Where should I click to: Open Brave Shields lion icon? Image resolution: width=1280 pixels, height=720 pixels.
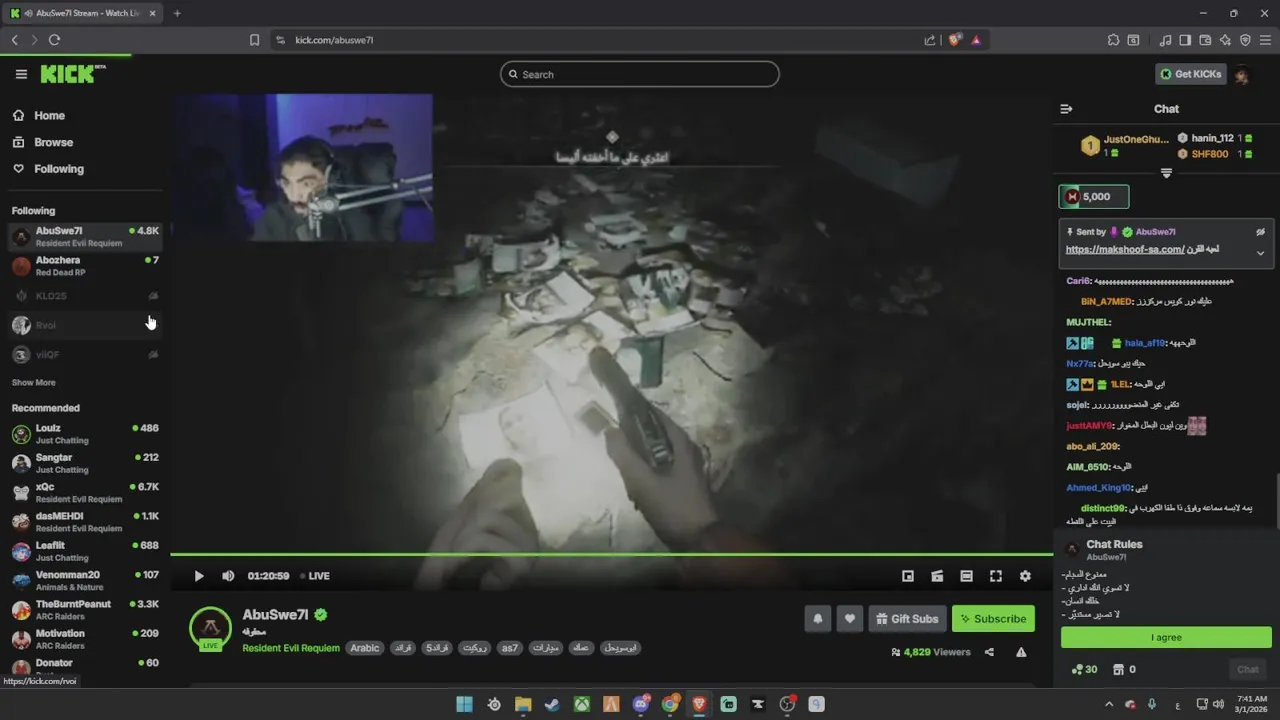coord(955,40)
